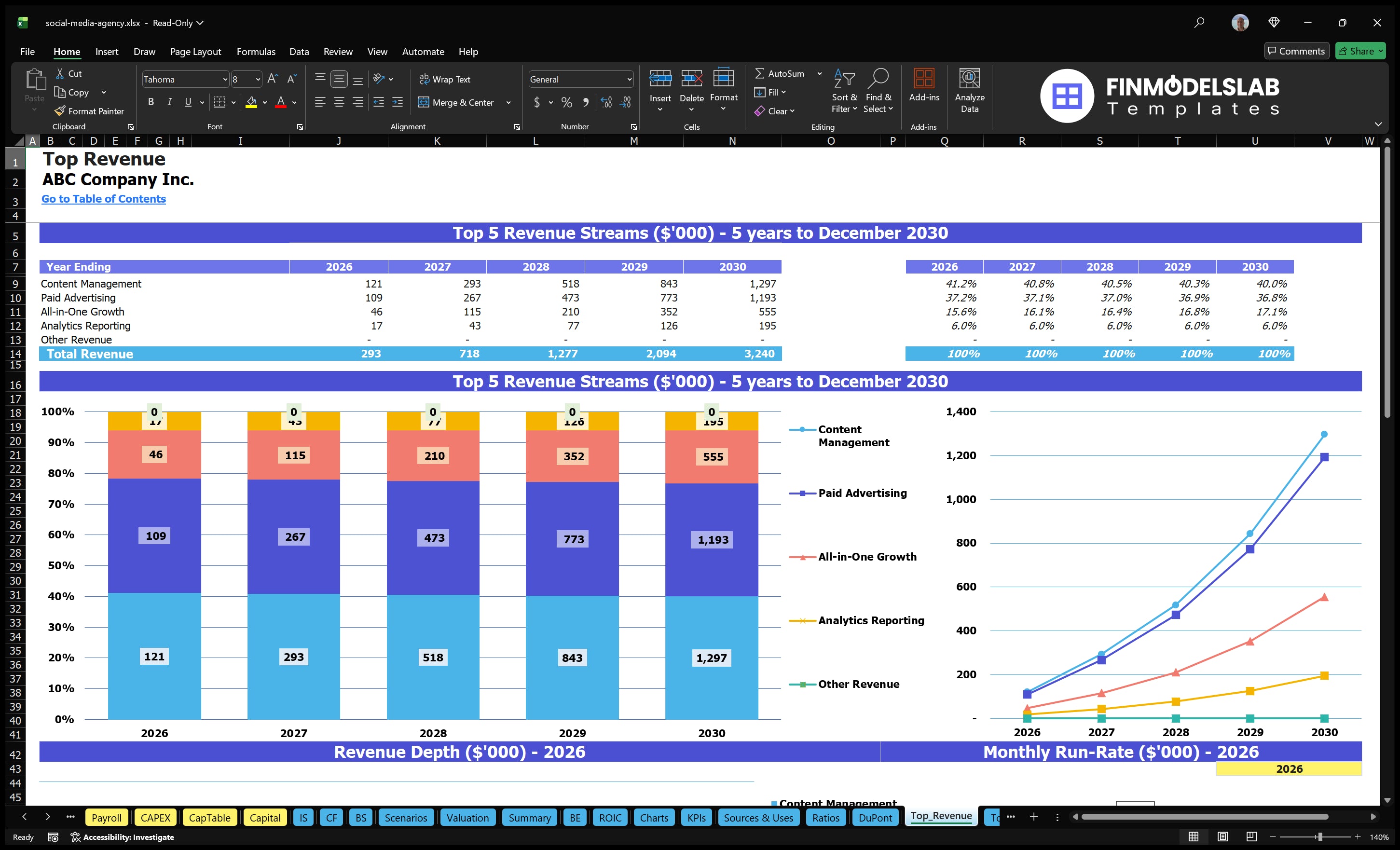The image size is (1400, 850).
Task: Open the font name dropdown
Action: click(225, 79)
